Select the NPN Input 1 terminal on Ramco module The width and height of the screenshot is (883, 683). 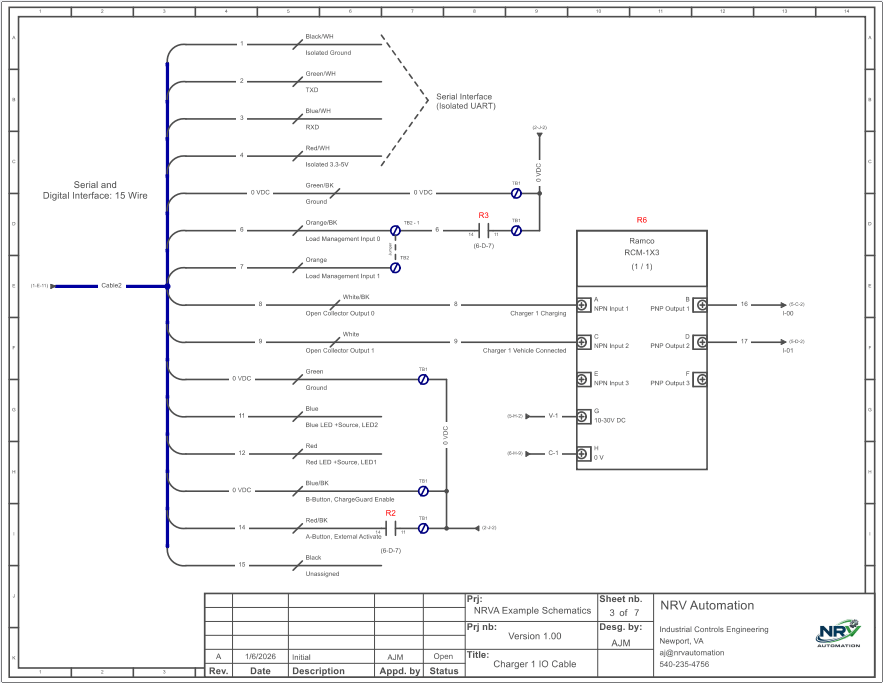(582, 304)
